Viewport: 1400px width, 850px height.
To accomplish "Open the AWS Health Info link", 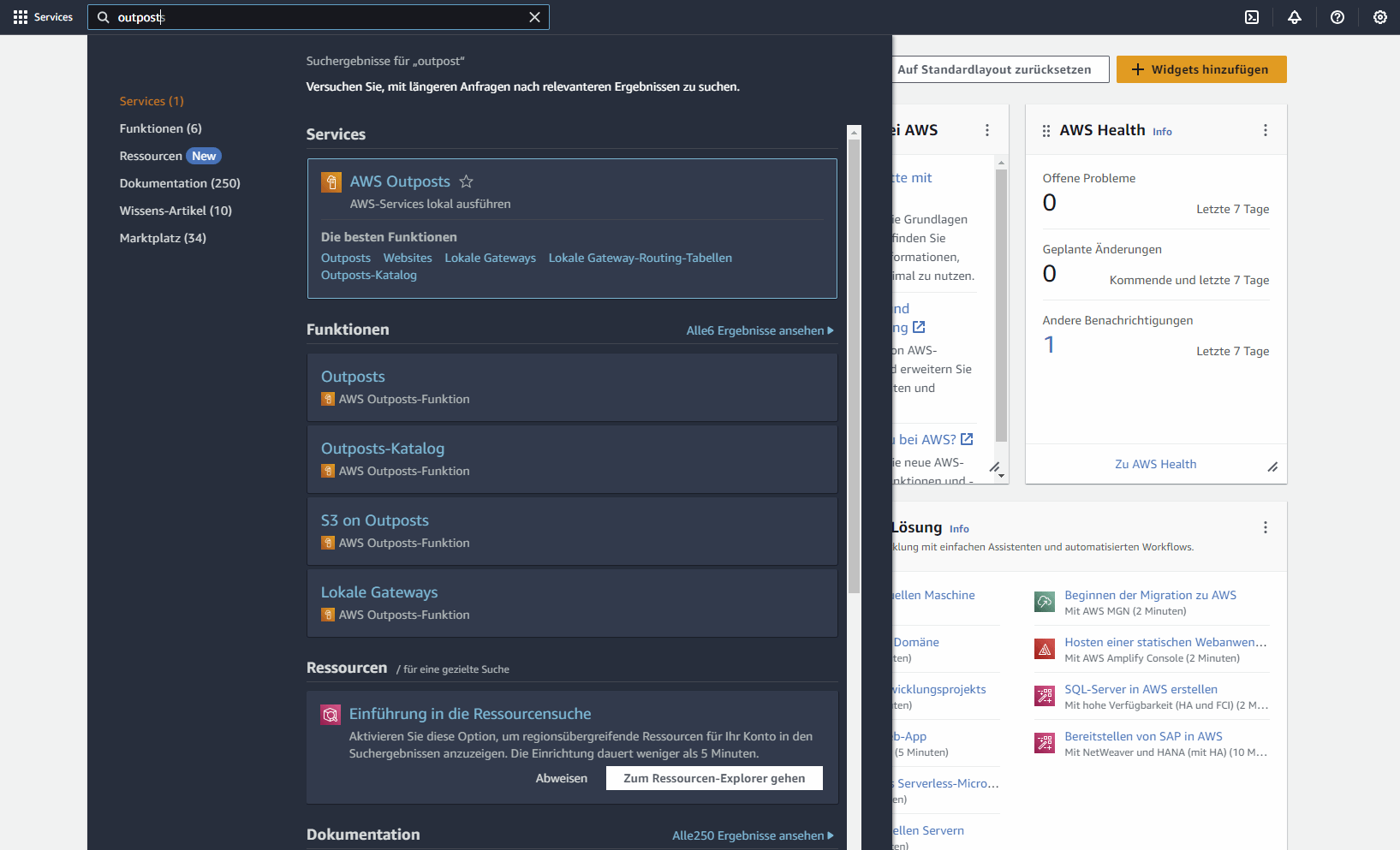I will [x=1162, y=132].
